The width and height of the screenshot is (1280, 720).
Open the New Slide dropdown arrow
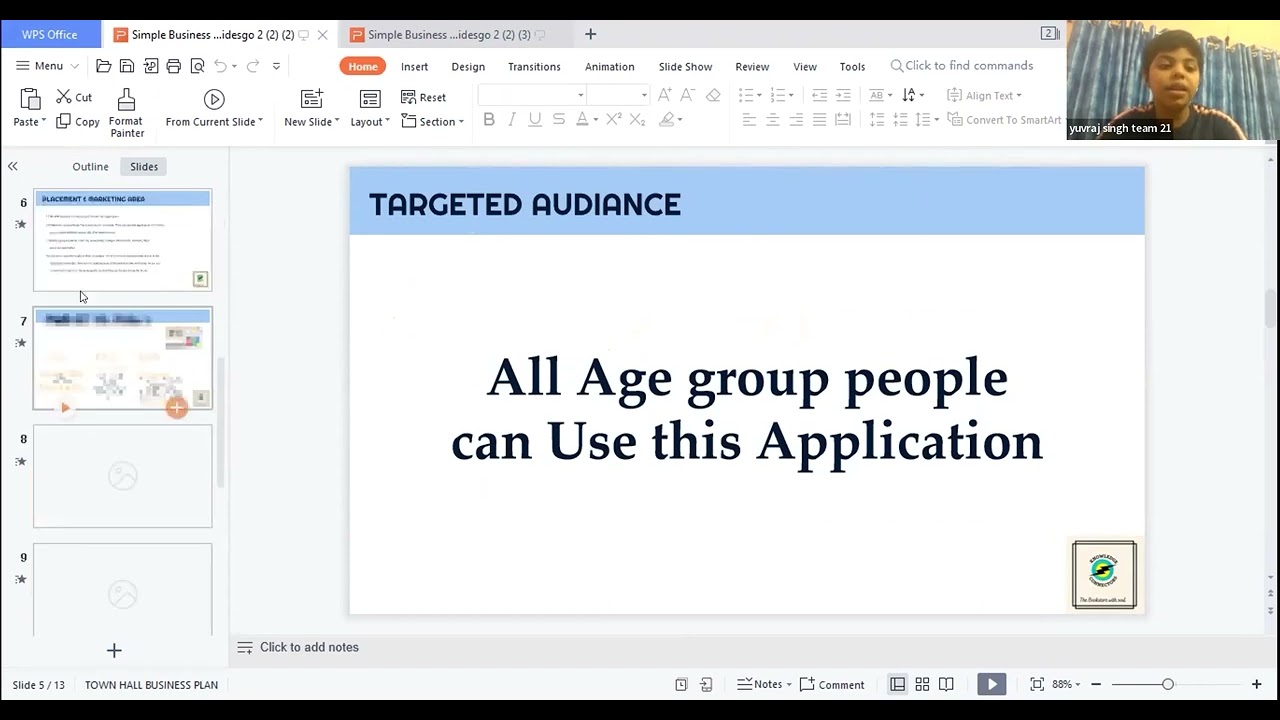(x=337, y=122)
